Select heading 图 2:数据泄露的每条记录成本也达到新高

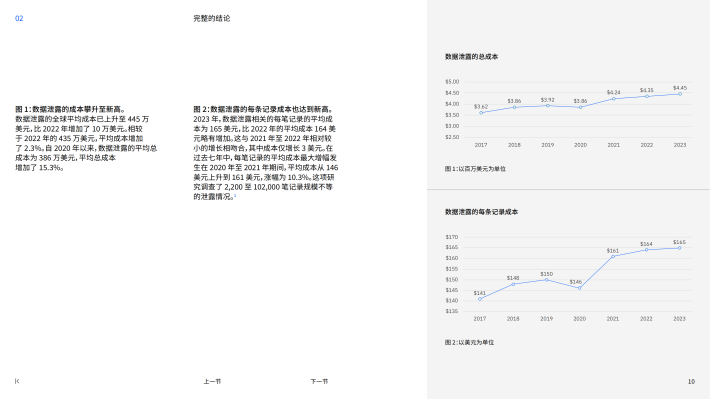263,109
